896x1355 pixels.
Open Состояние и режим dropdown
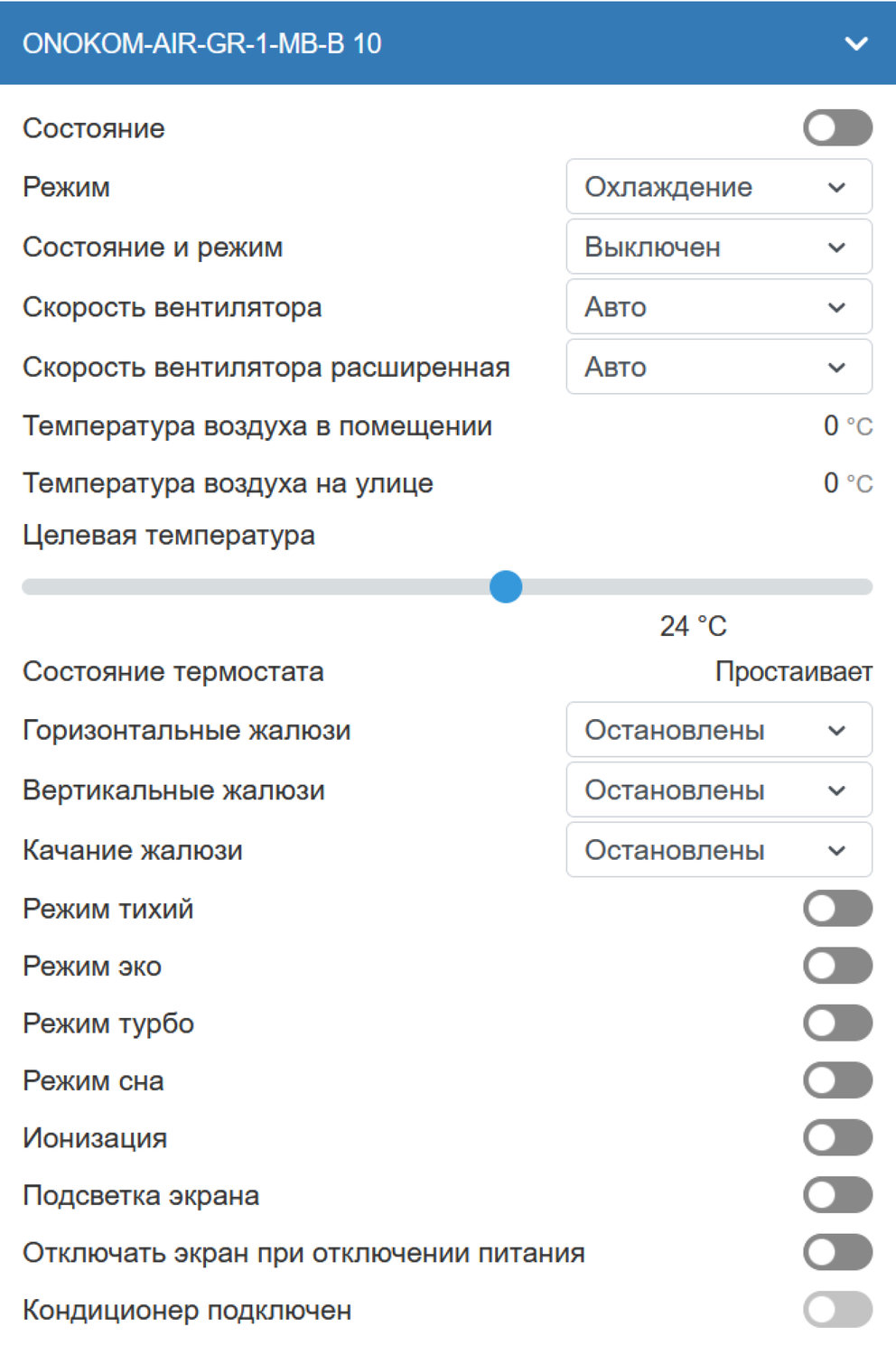tap(719, 248)
